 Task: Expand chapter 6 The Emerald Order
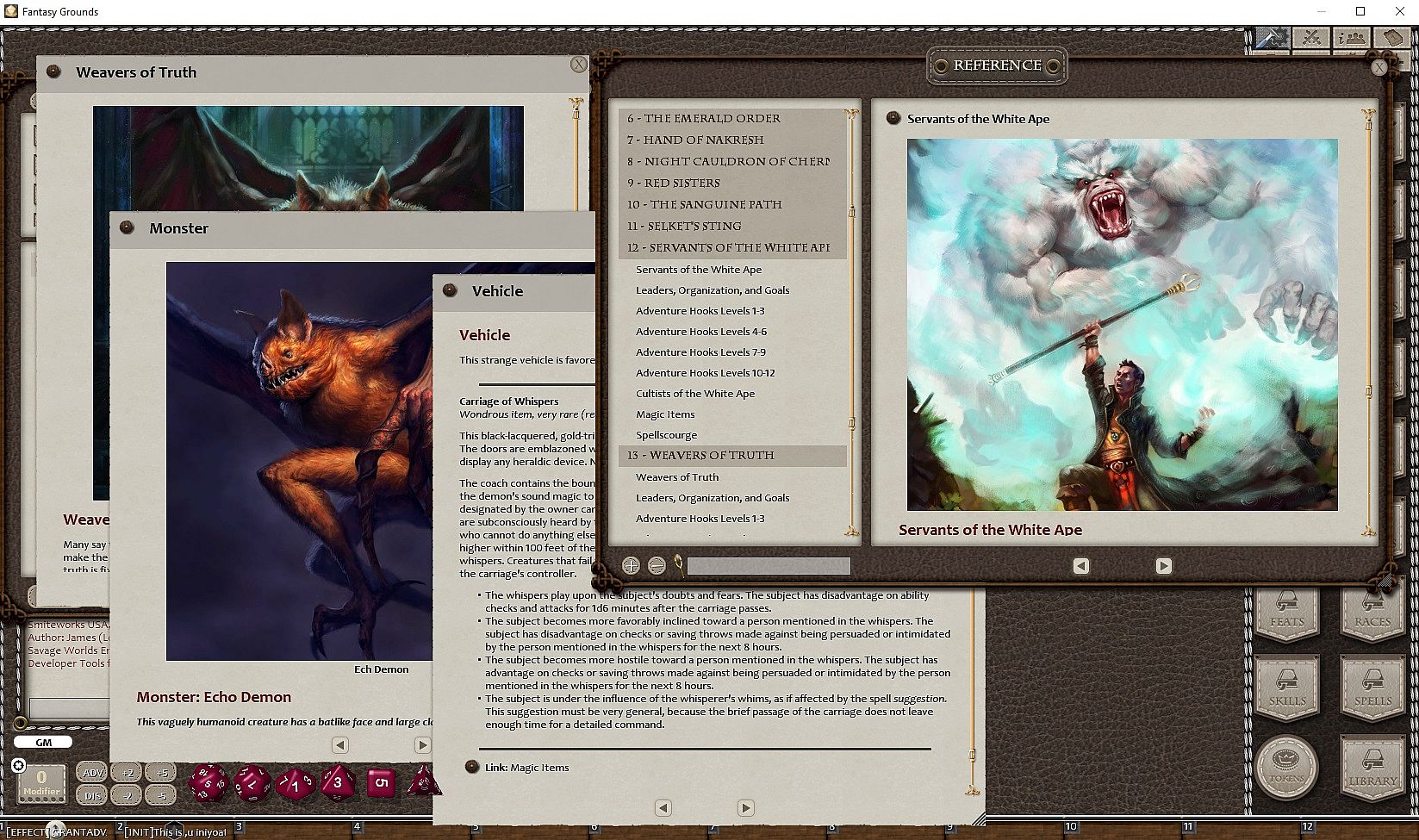coord(732,119)
